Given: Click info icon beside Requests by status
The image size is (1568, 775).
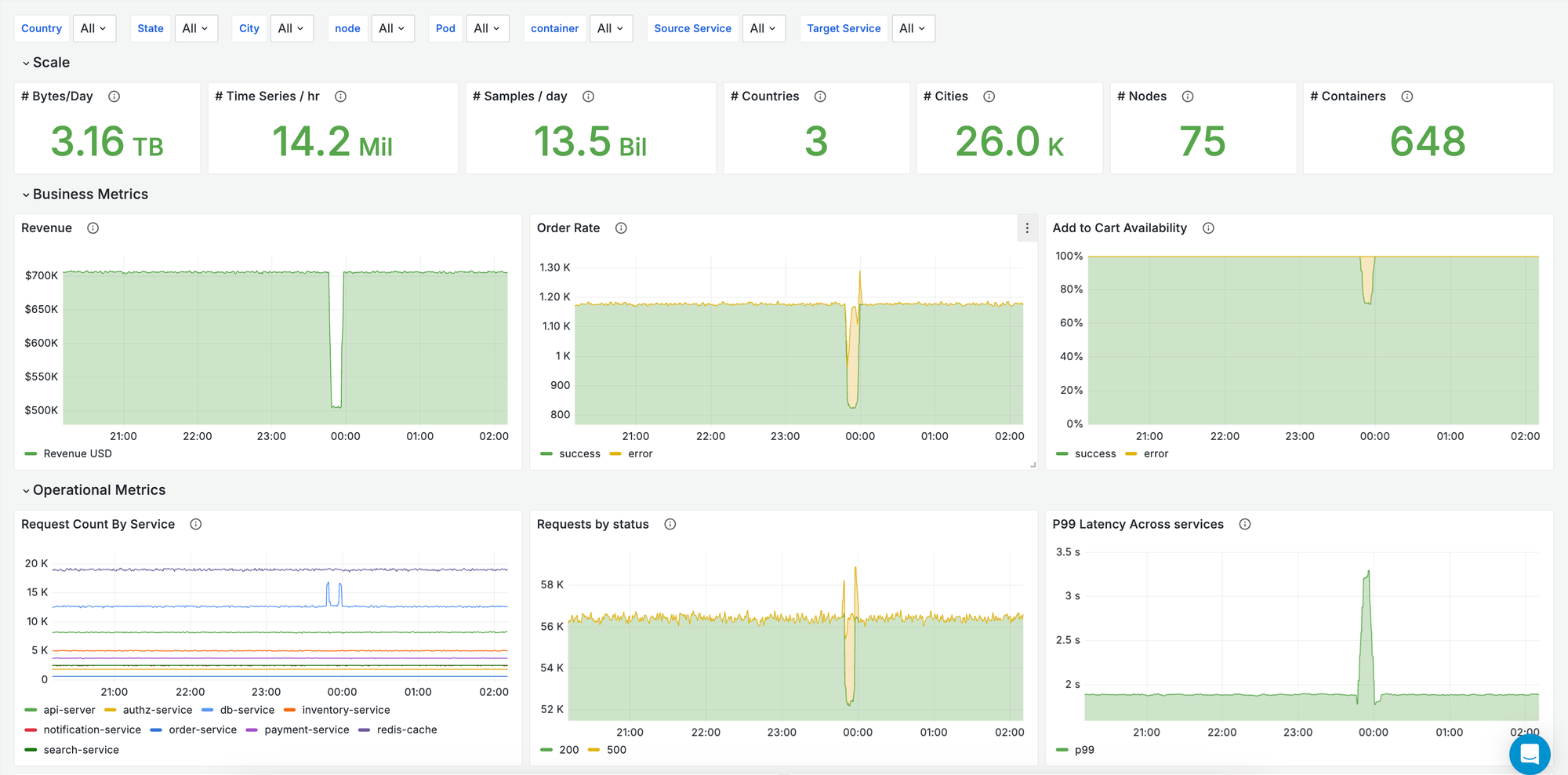Looking at the screenshot, I should click(670, 524).
